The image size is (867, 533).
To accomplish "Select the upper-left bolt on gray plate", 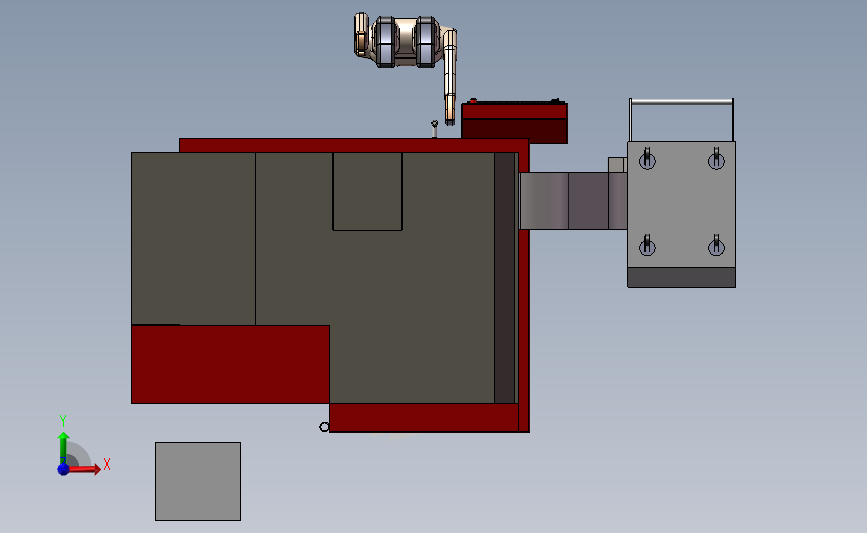I will [x=647, y=159].
